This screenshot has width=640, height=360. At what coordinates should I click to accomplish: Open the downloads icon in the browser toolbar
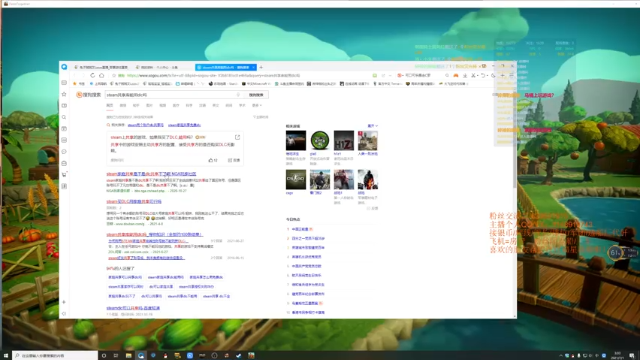[x=465, y=76]
